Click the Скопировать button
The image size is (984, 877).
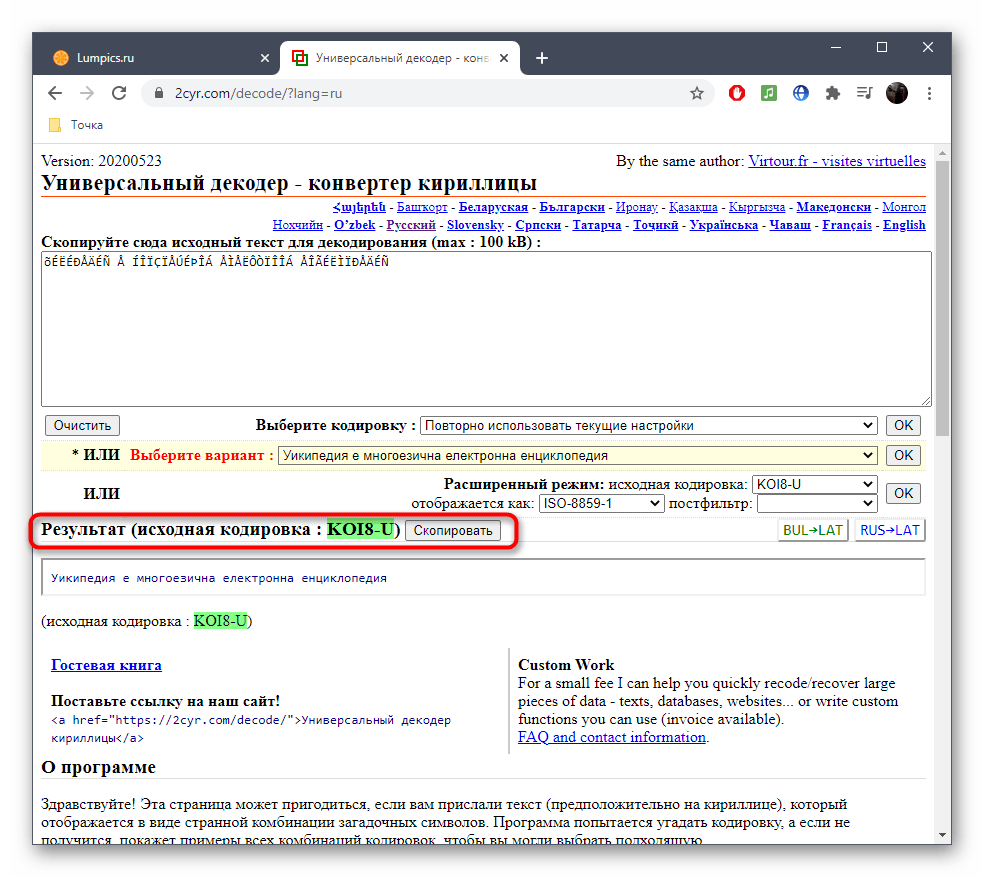(452, 530)
